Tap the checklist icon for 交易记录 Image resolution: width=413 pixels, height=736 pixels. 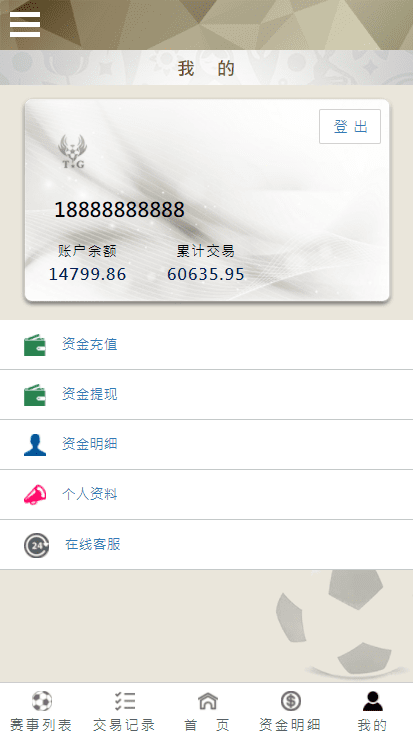tap(124, 701)
